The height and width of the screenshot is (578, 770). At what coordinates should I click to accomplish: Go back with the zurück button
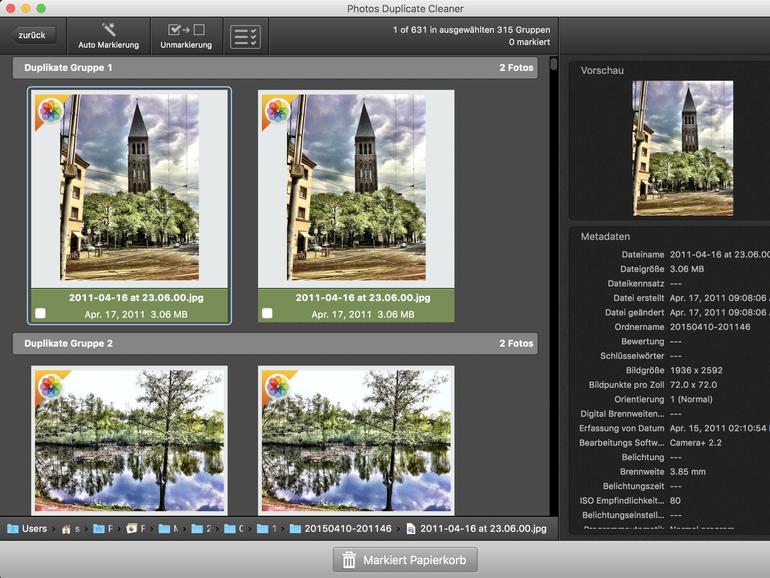click(x=32, y=35)
